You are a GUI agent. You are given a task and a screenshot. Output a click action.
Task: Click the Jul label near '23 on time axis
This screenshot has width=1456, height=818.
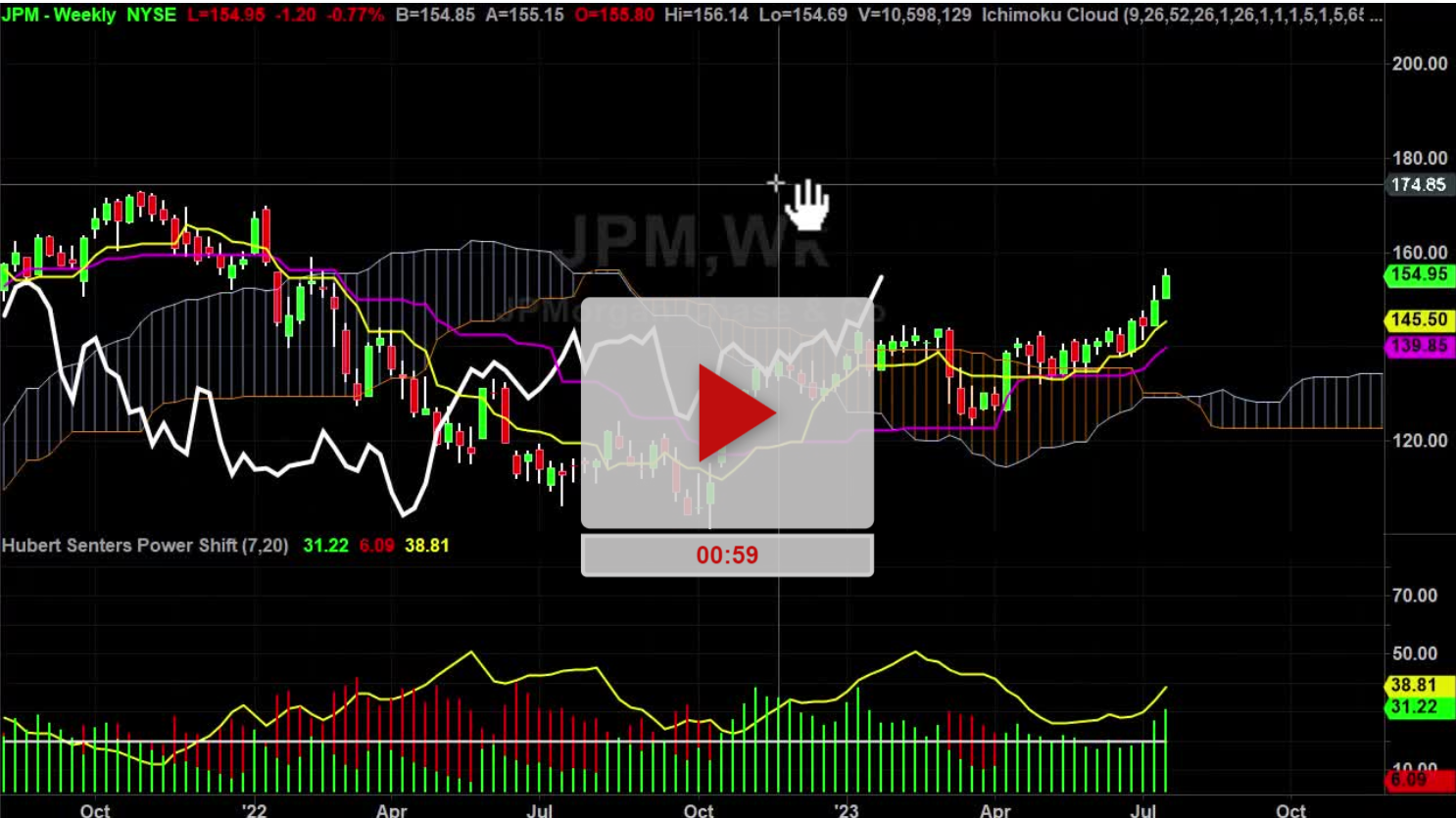click(x=1143, y=809)
